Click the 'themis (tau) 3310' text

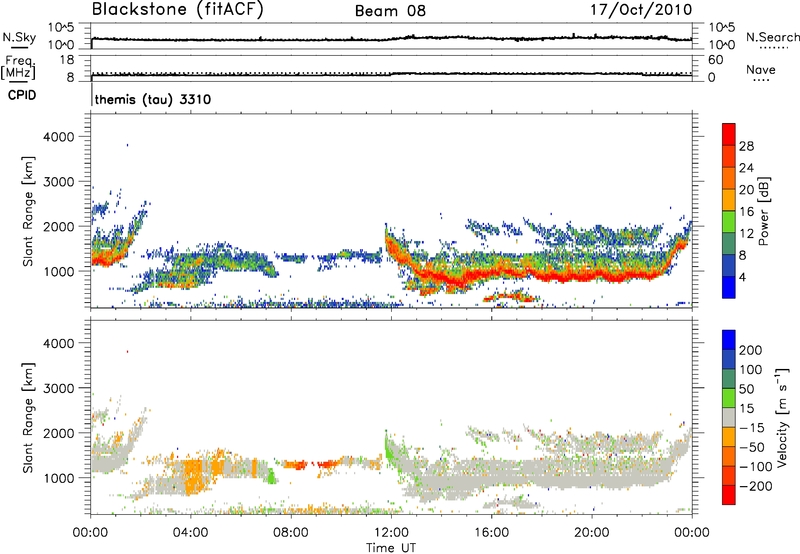(x=153, y=99)
